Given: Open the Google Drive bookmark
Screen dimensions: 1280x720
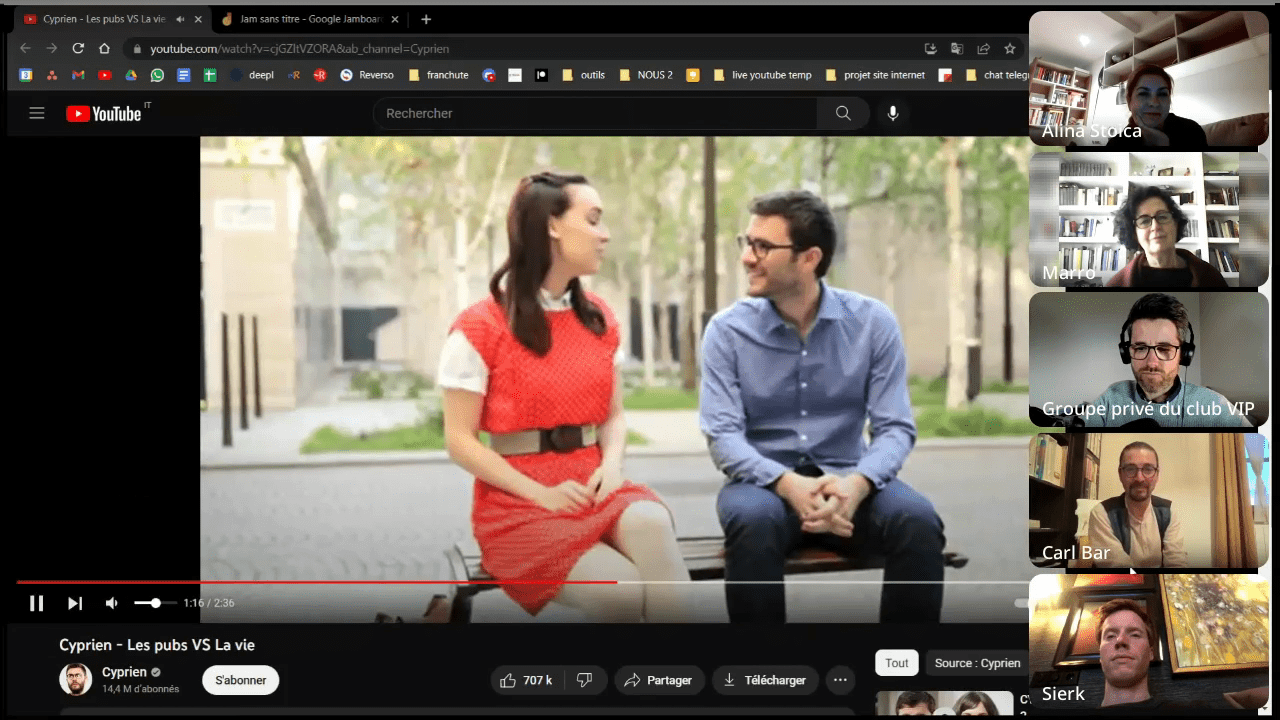Looking at the screenshot, I should 131,75.
